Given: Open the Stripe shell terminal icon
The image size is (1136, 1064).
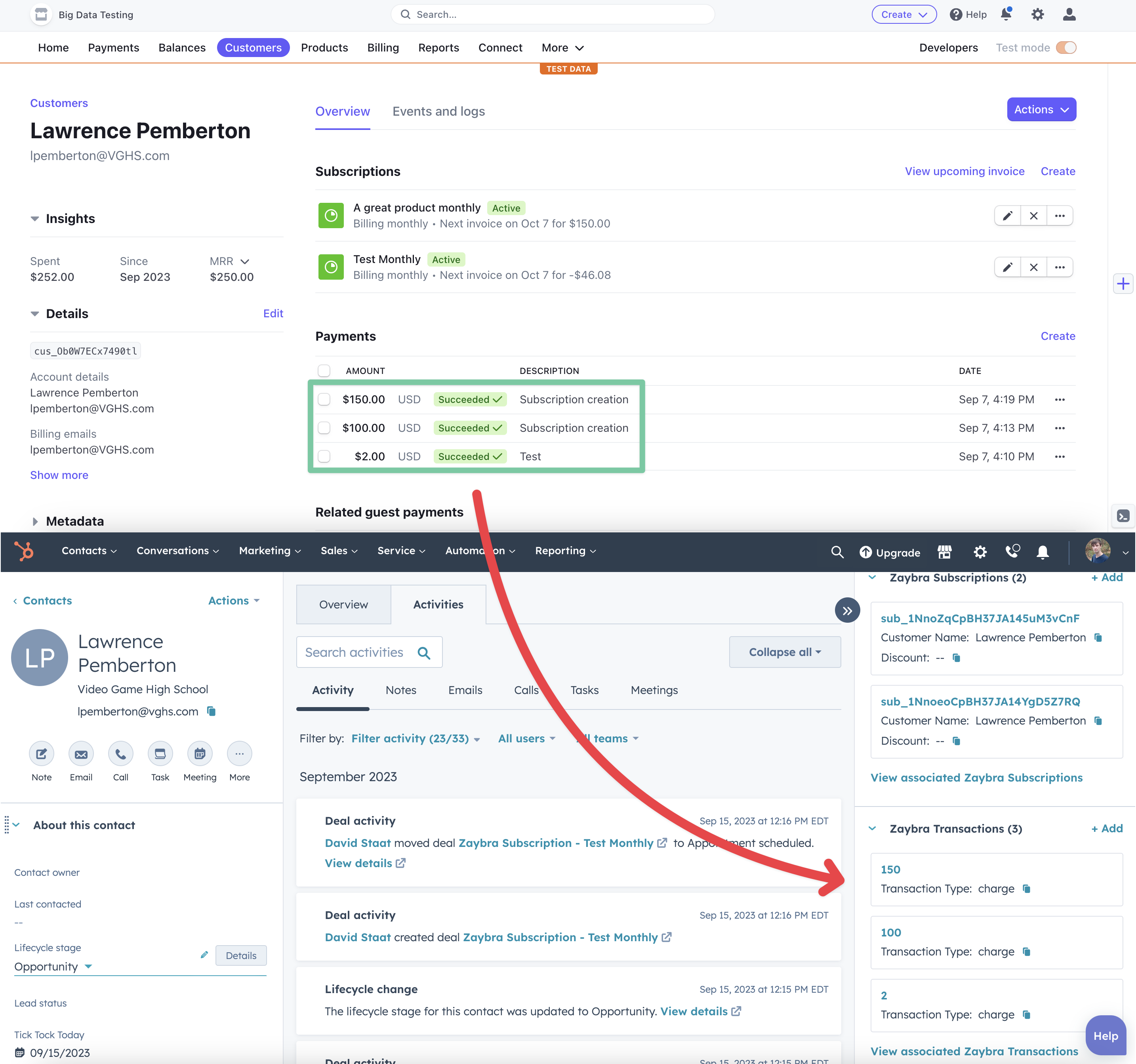Looking at the screenshot, I should [1123, 516].
